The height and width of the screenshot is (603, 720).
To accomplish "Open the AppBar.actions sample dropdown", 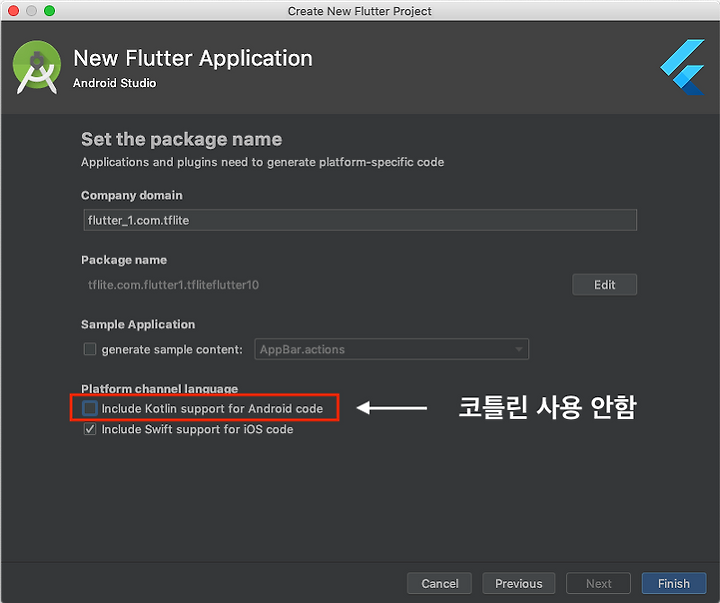I will click(391, 349).
